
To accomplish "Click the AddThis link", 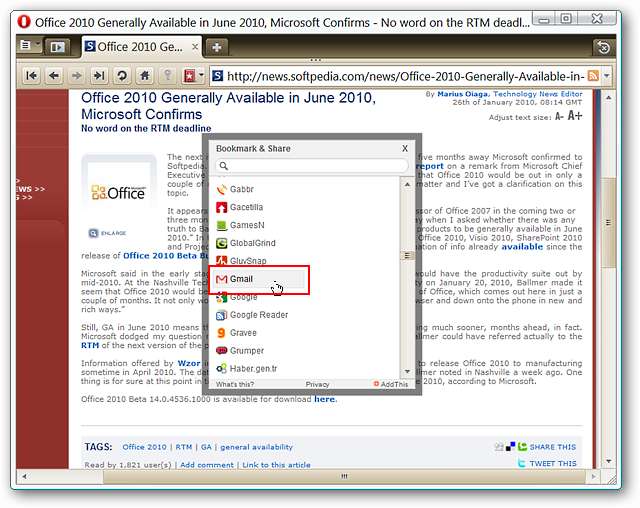I will point(391,384).
